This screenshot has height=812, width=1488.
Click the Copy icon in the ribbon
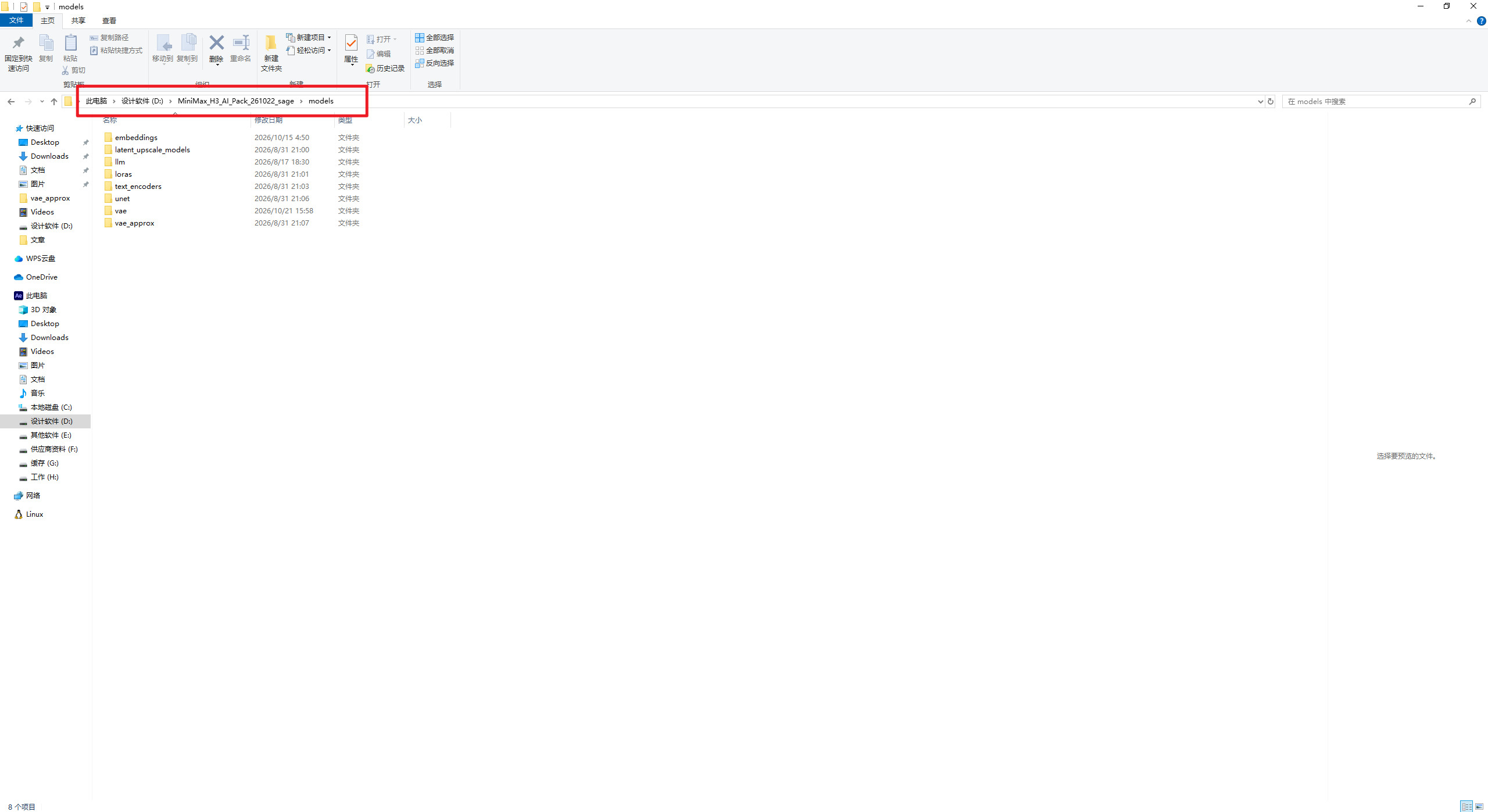coord(46,43)
